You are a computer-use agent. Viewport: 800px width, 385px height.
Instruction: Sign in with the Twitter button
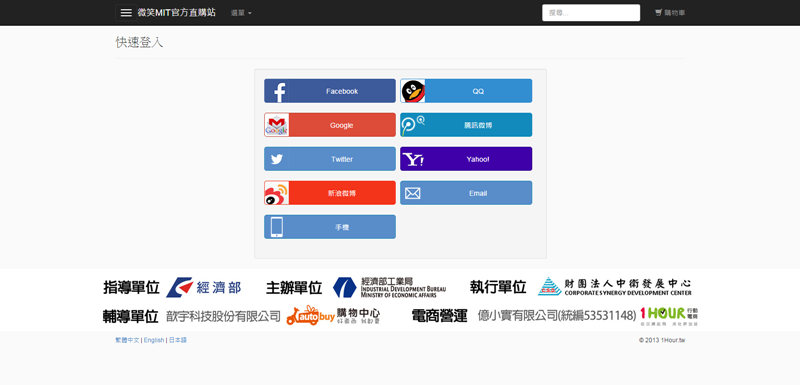330,159
